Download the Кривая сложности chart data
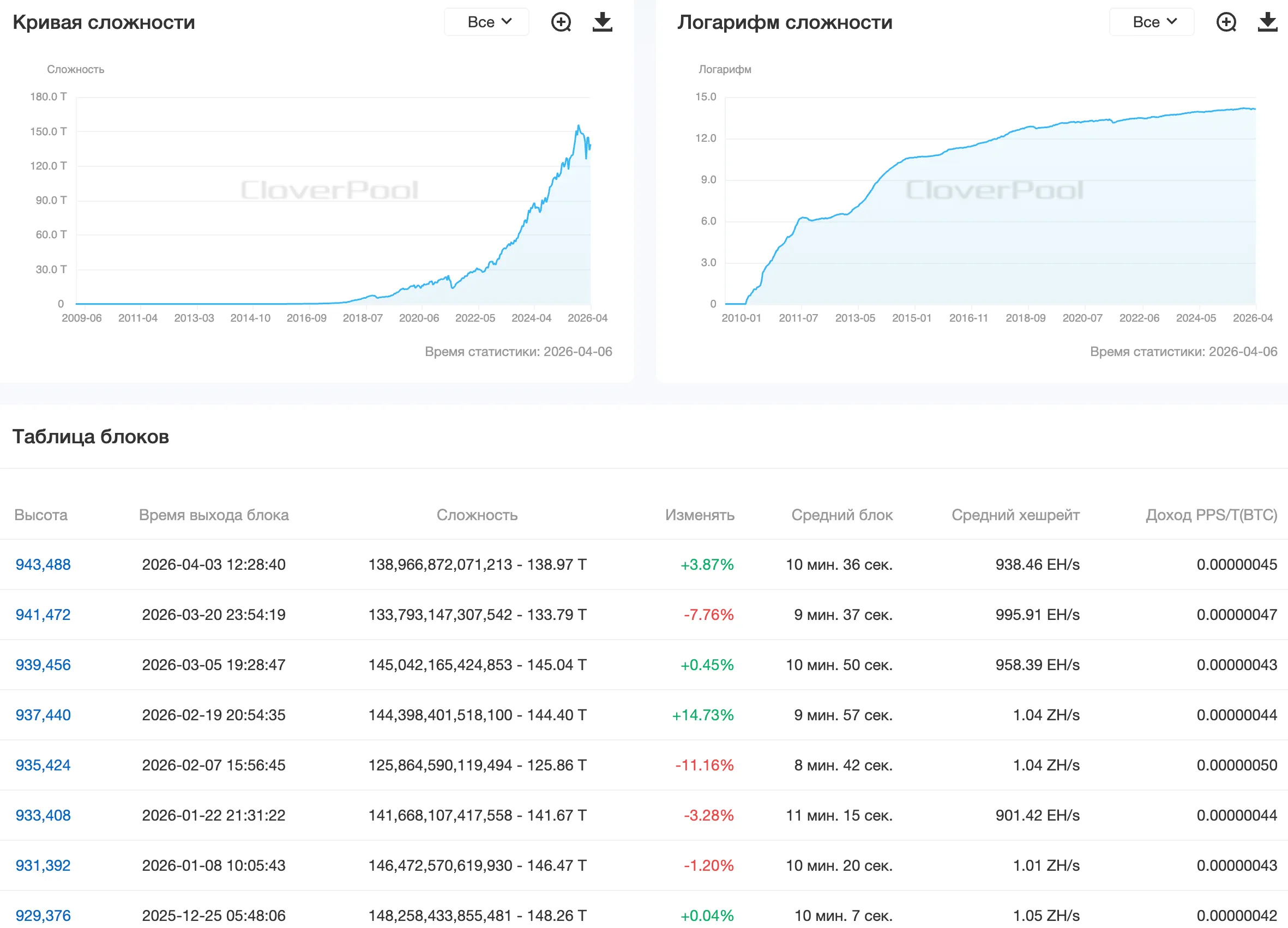 [602, 22]
